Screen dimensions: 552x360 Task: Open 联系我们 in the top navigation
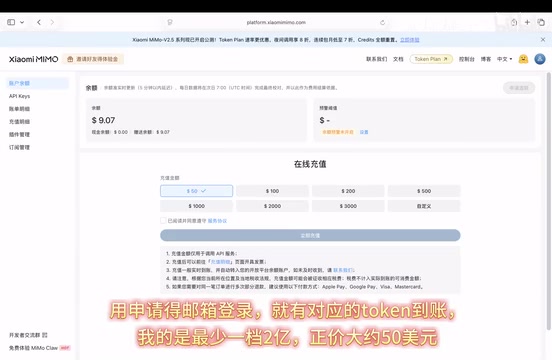tap(376, 59)
